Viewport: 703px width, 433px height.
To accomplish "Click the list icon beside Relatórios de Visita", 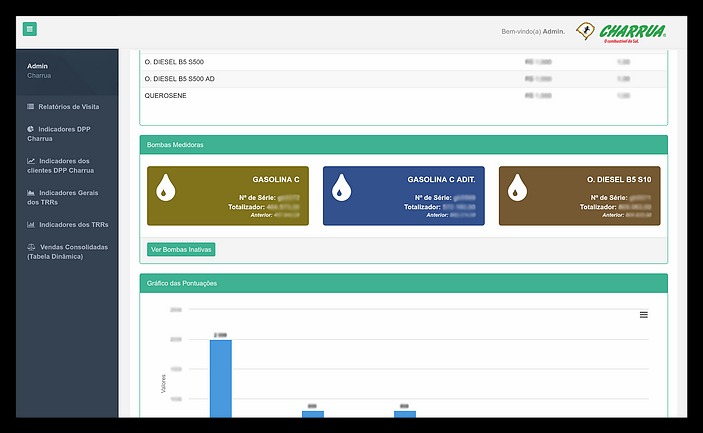I will (x=31, y=106).
